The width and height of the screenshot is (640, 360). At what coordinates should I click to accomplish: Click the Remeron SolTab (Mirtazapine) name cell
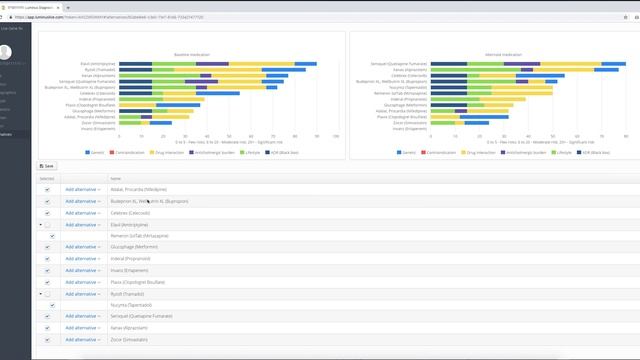(139, 236)
